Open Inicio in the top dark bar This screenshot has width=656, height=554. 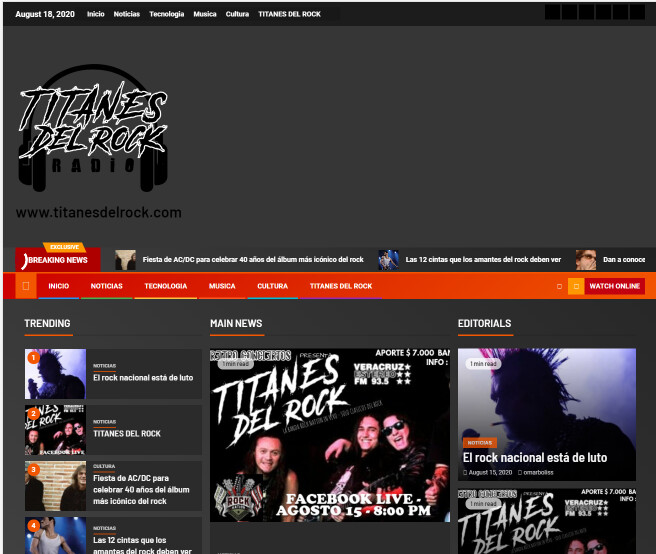click(96, 14)
